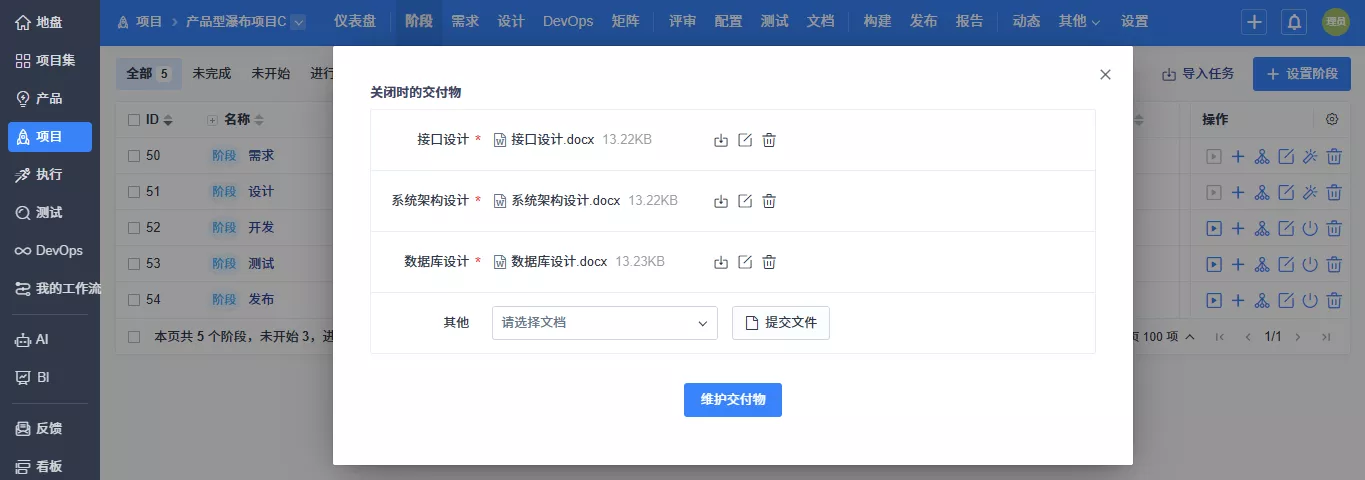Viewport: 1365px width, 480px height.
Task: Click the 提交文件 button
Action: click(x=781, y=323)
